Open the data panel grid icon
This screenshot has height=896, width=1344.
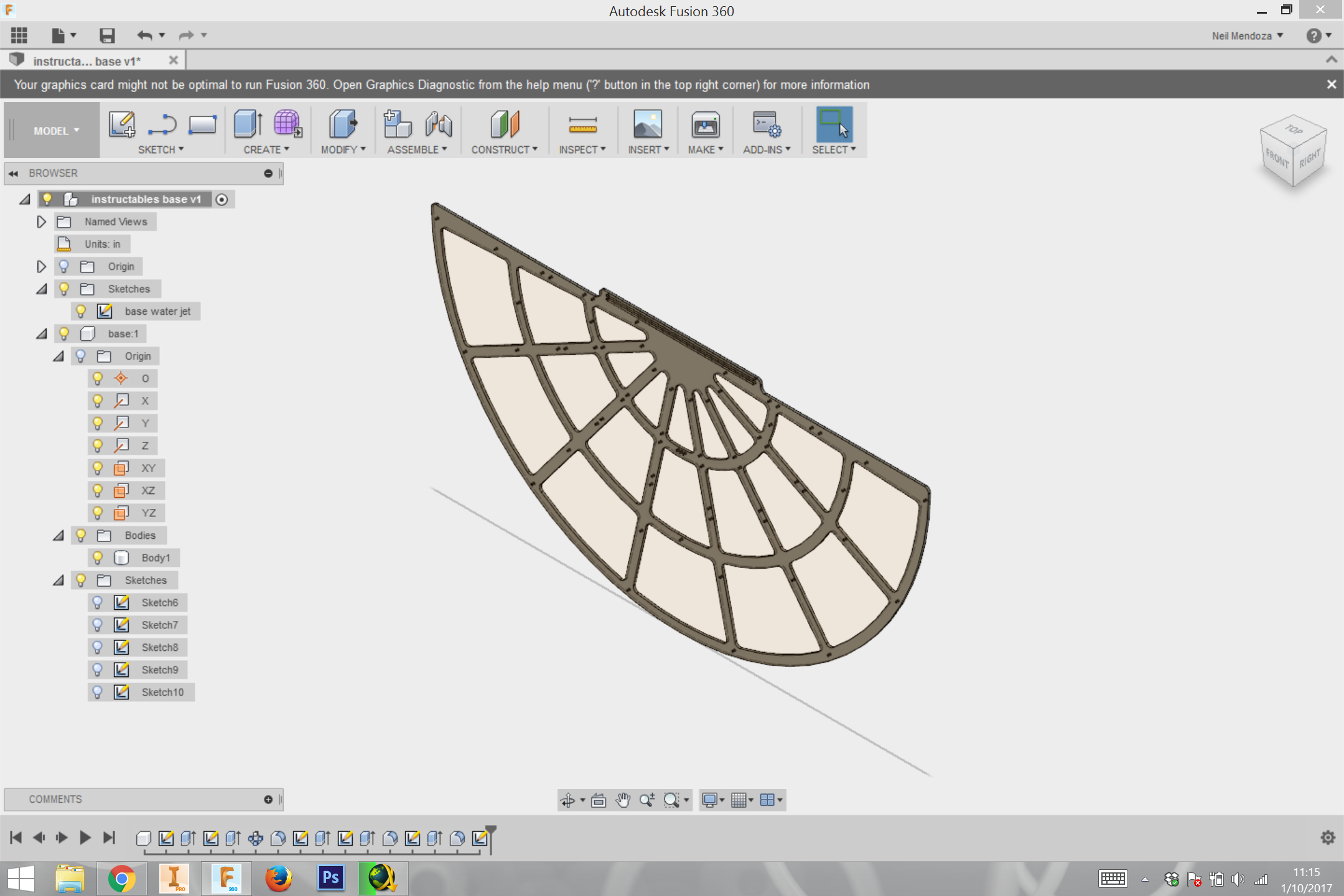(x=19, y=35)
